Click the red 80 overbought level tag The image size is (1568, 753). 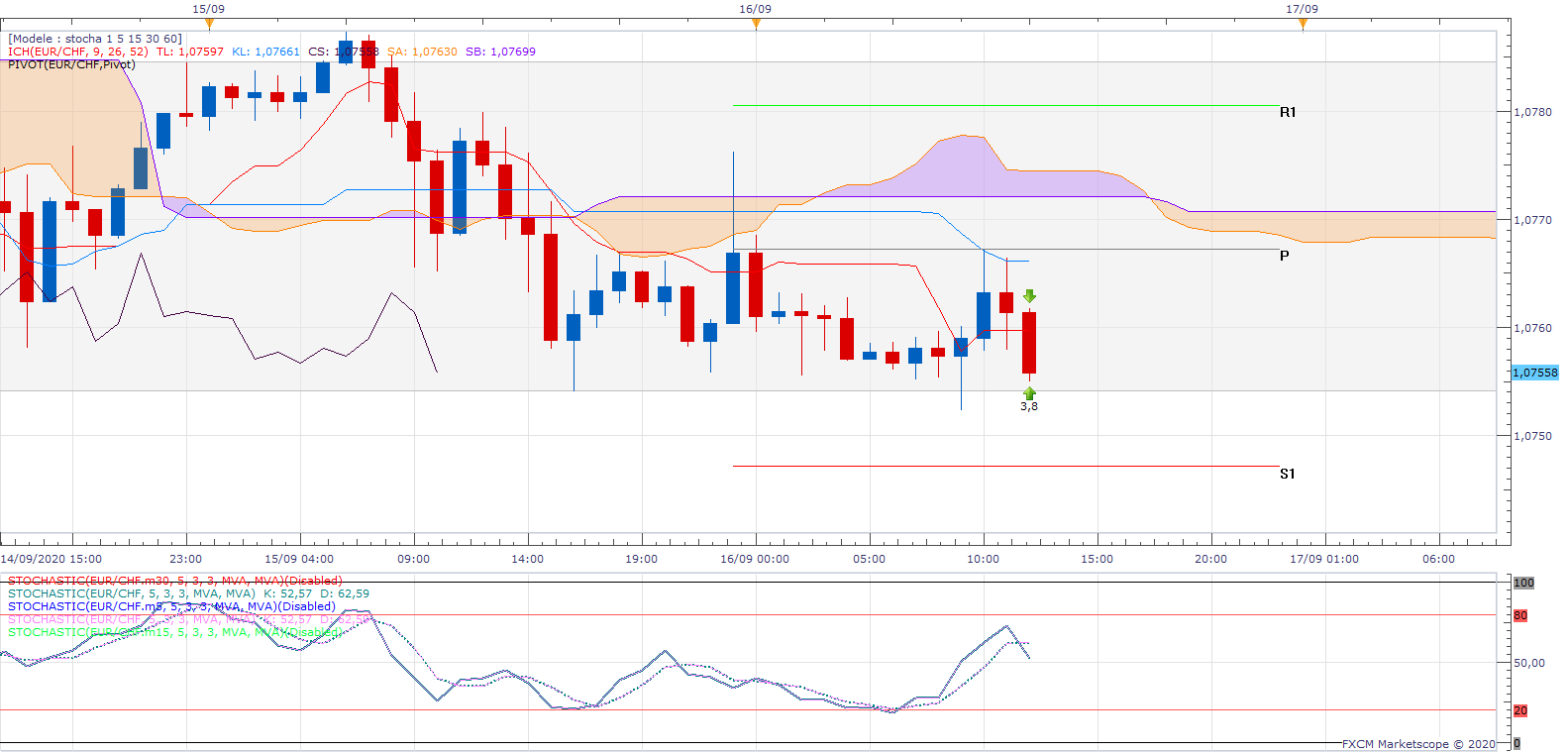pyautogui.click(x=1520, y=615)
